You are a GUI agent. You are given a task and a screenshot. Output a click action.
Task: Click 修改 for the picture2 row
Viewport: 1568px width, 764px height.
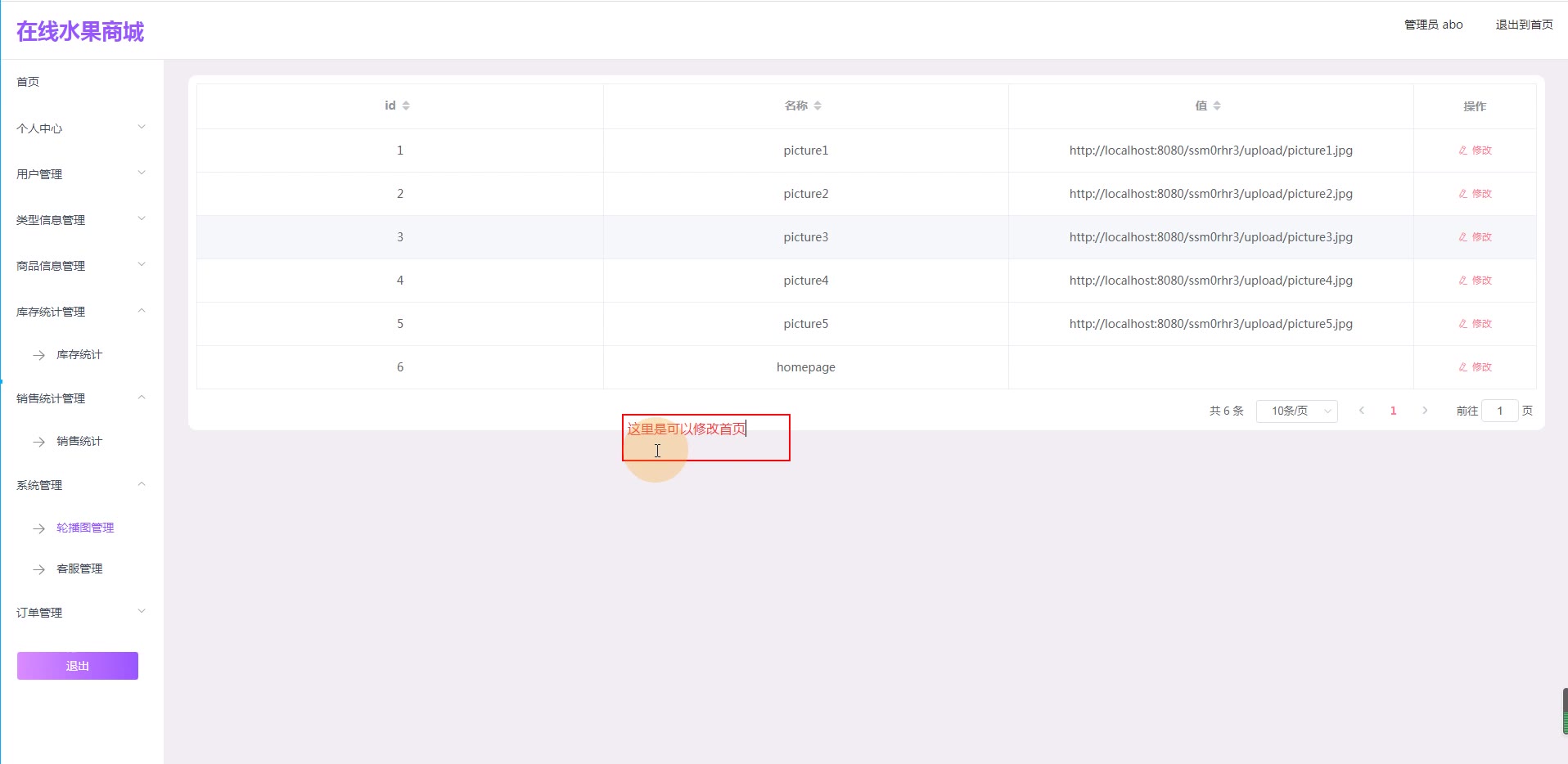tap(1475, 194)
